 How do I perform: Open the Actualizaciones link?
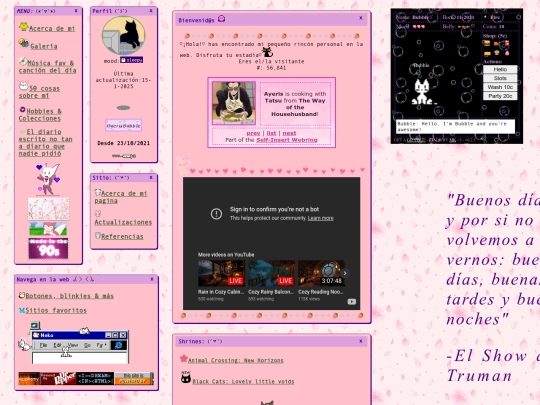pos(123,222)
